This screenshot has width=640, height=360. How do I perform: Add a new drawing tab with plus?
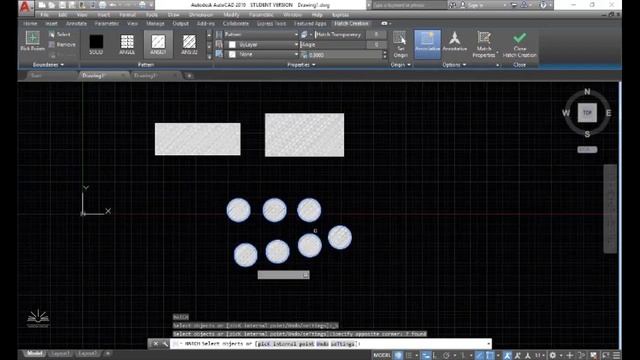(189, 76)
